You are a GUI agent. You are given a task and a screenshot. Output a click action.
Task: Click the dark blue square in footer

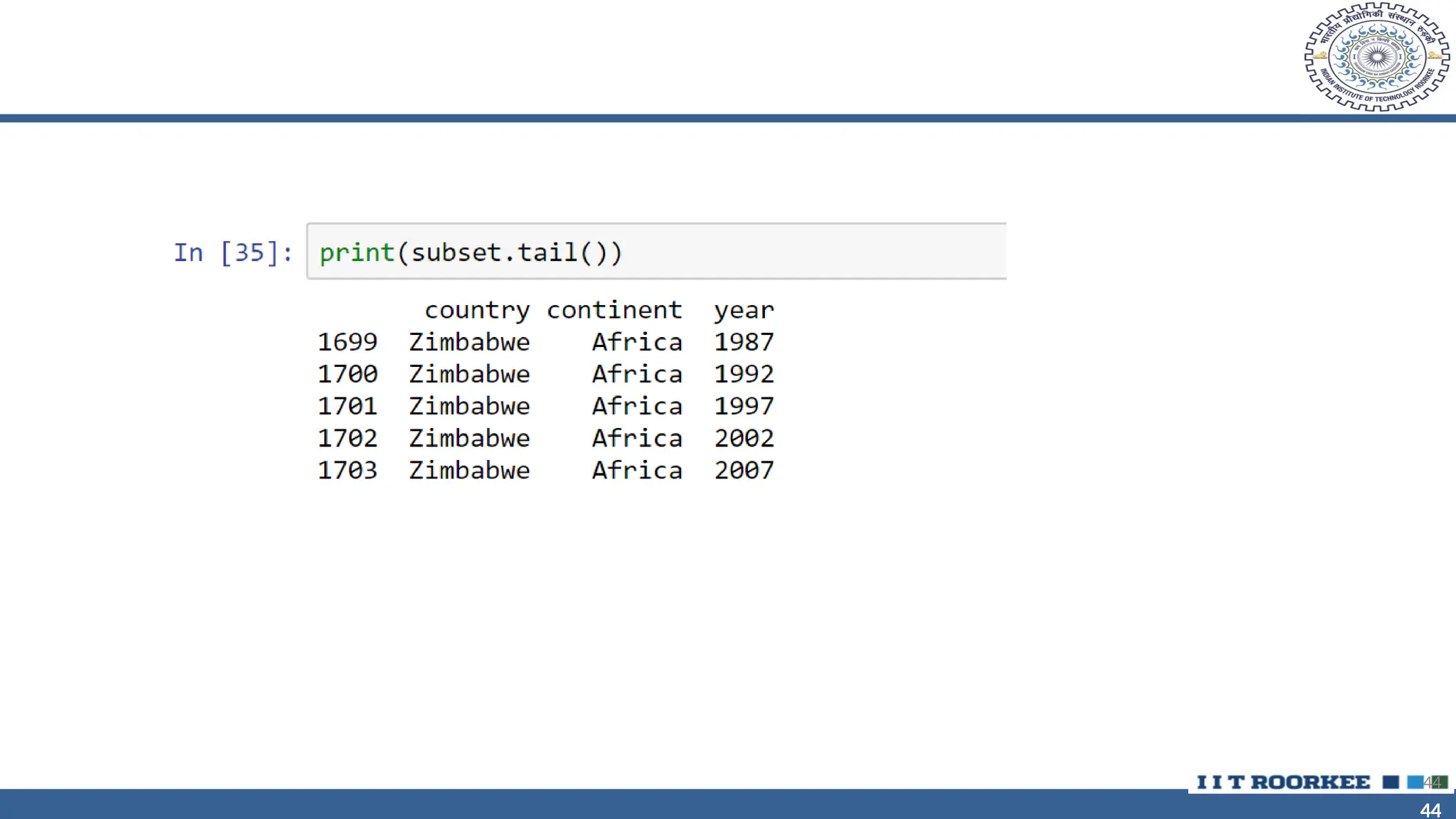click(1391, 782)
